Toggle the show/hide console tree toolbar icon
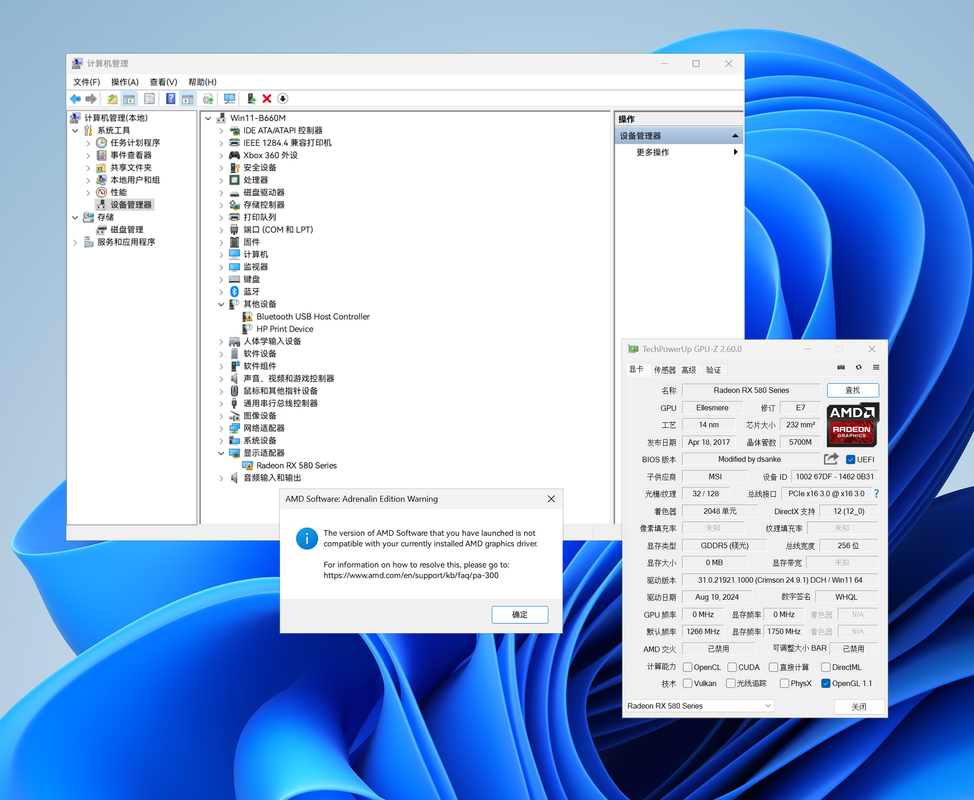This screenshot has height=800, width=974. pos(129,99)
